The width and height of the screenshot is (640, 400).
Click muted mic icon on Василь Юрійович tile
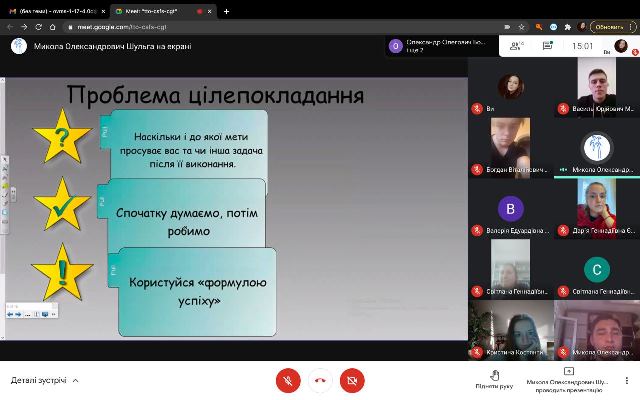pyautogui.click(x=563, y=109)
